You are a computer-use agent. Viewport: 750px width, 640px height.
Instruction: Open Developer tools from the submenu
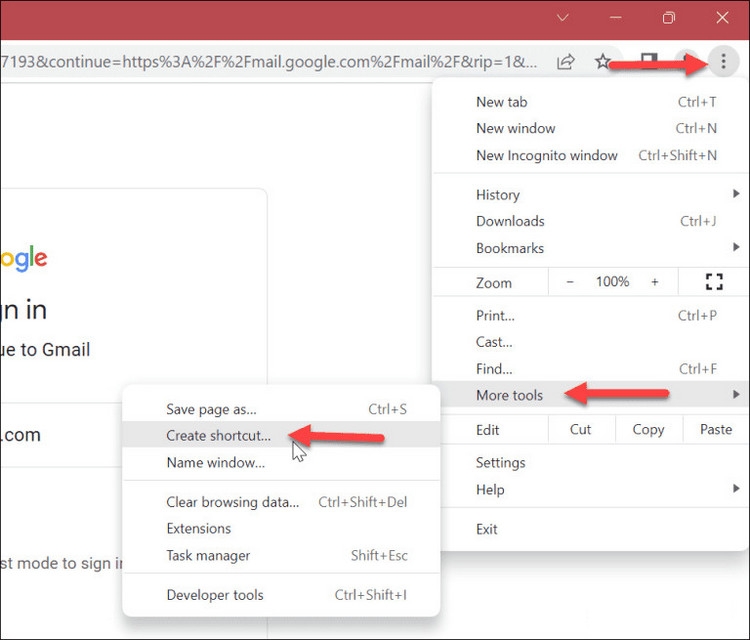(x=281, y=595)
